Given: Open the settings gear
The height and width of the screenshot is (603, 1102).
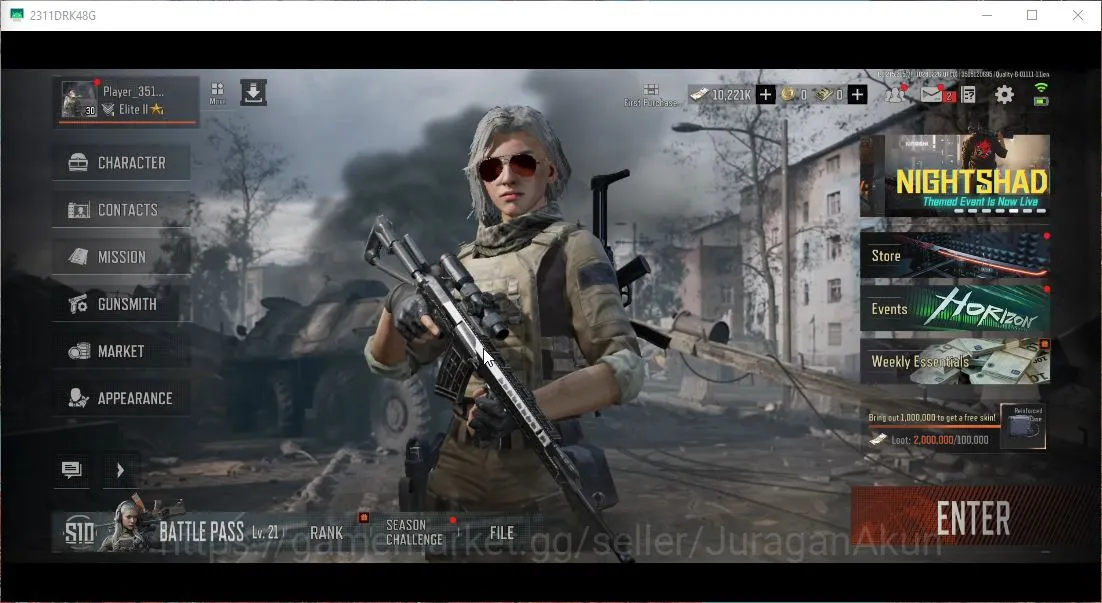Looking at the screenshot, I should tap(1004, 95).
